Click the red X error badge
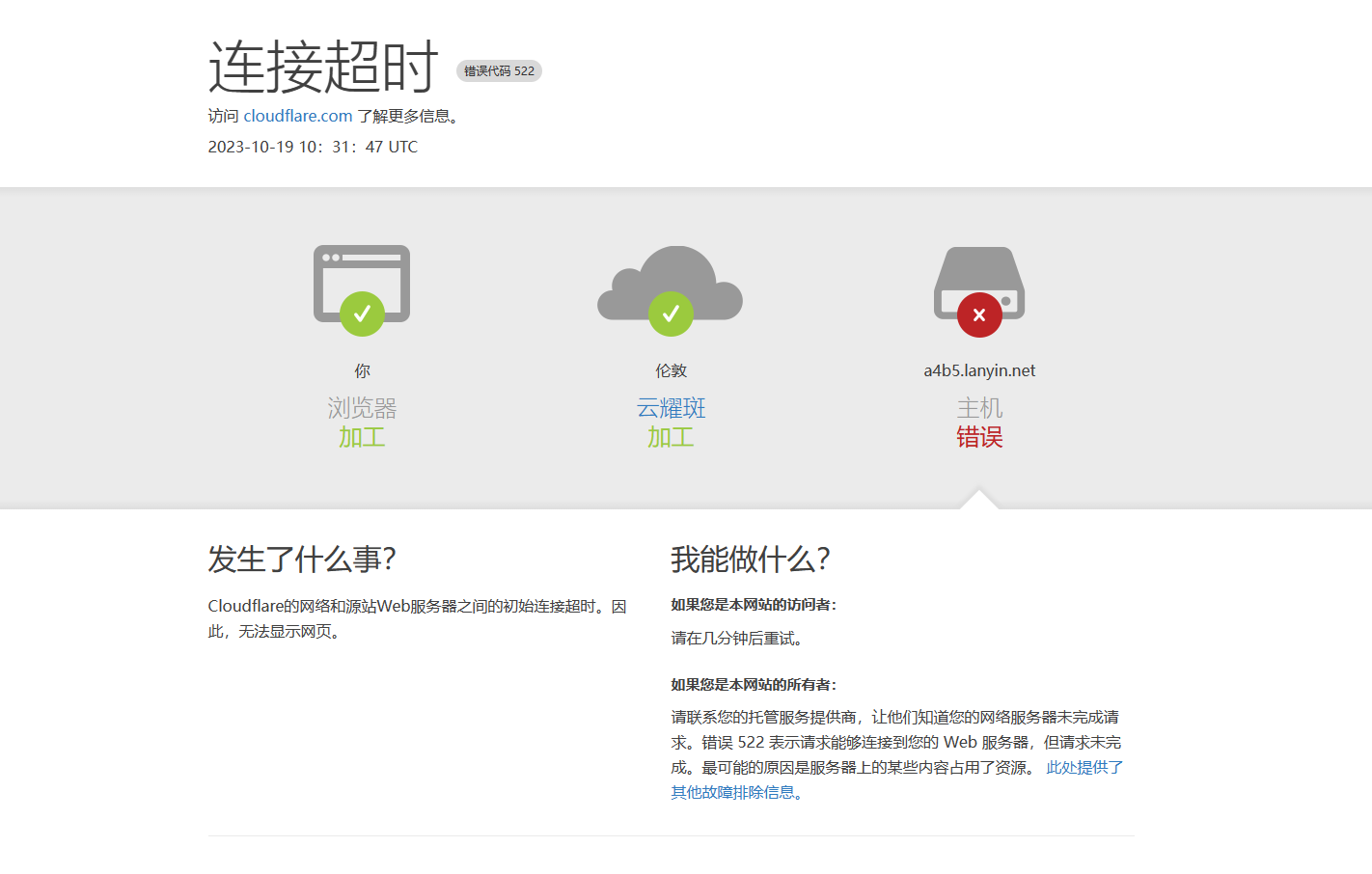 [979, 314]
